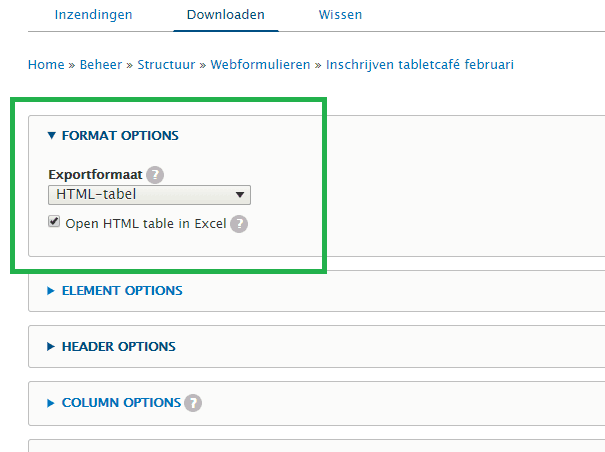This screenshot has width=605, height=452.
Task: Select the Downloaden tab
Action: click(226, 15)
